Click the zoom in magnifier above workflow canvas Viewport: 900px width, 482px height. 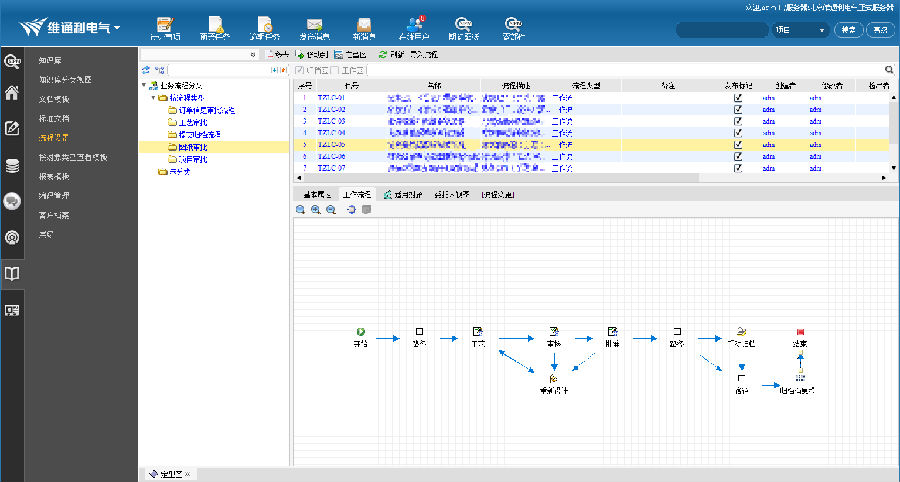tap(316, 210)
